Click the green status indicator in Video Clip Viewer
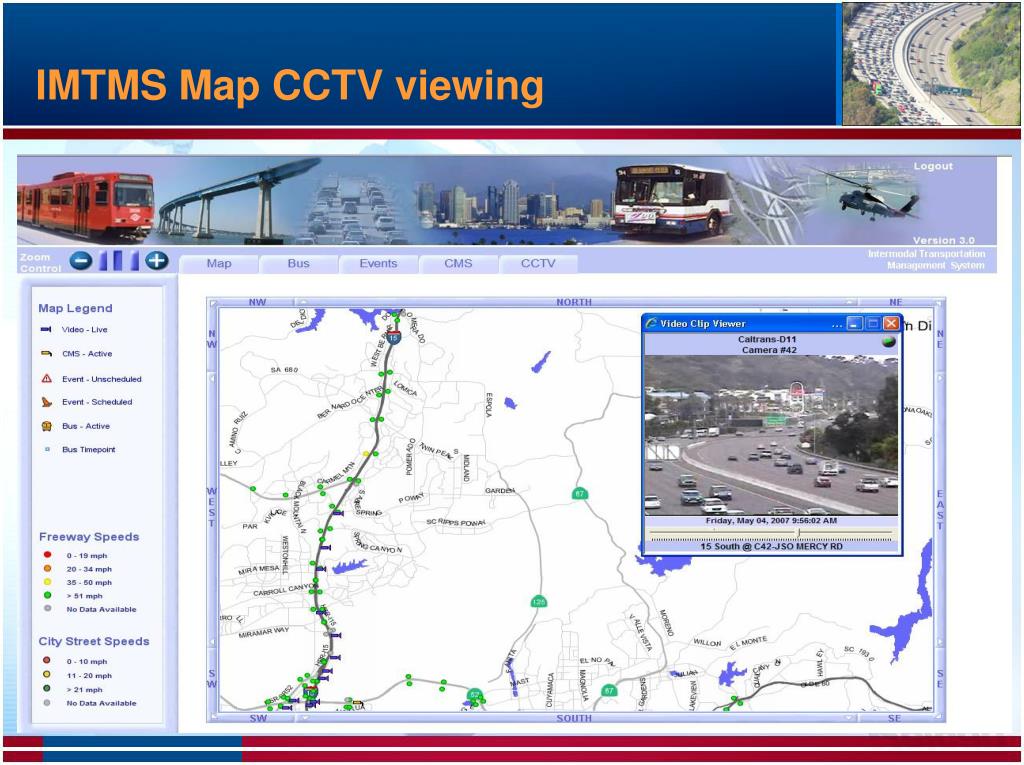The height and width of the screenshot is (765, 1024). pos(888,342)
